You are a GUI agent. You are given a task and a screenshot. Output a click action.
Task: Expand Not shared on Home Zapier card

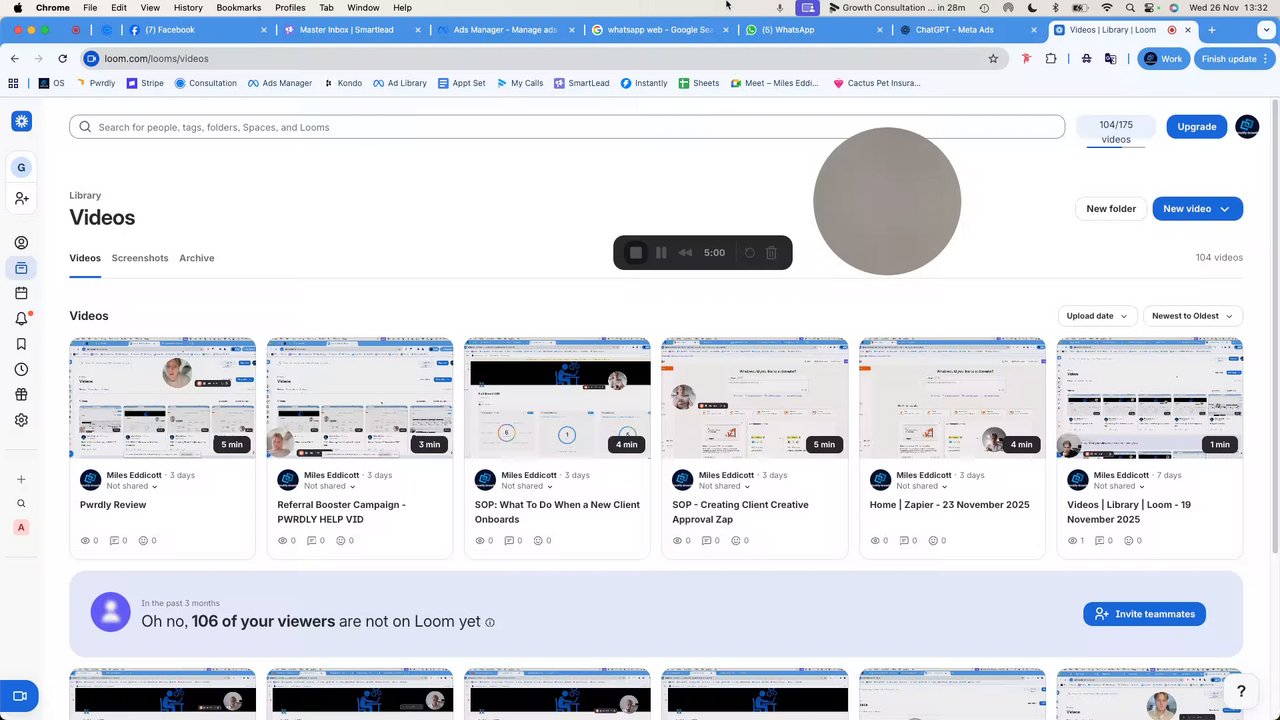tap(922, 486)
